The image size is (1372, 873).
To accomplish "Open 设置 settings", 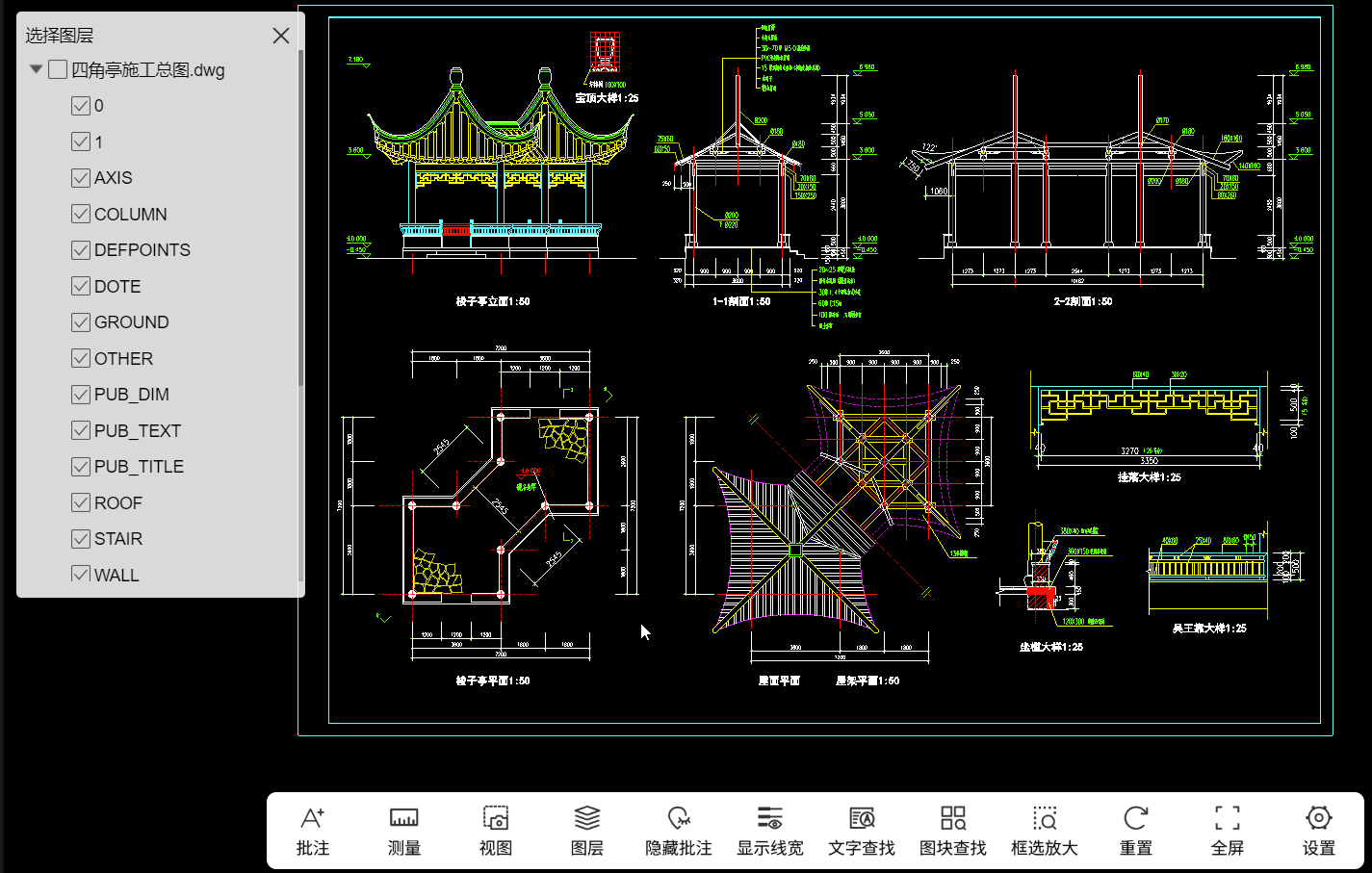I will (1319, 831).
